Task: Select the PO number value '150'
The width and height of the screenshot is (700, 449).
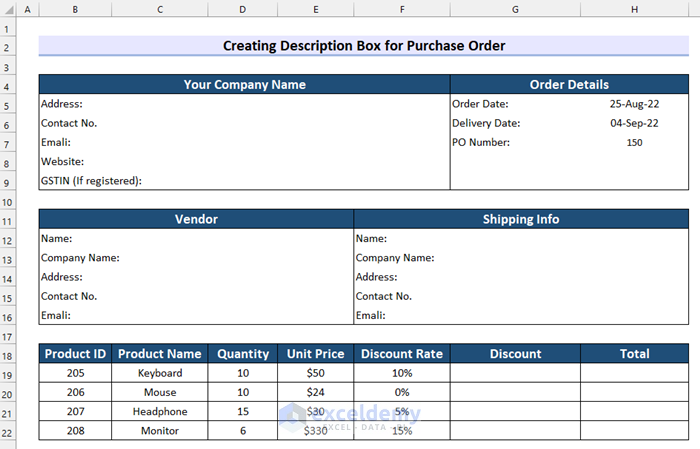Action: coord(634,142)
